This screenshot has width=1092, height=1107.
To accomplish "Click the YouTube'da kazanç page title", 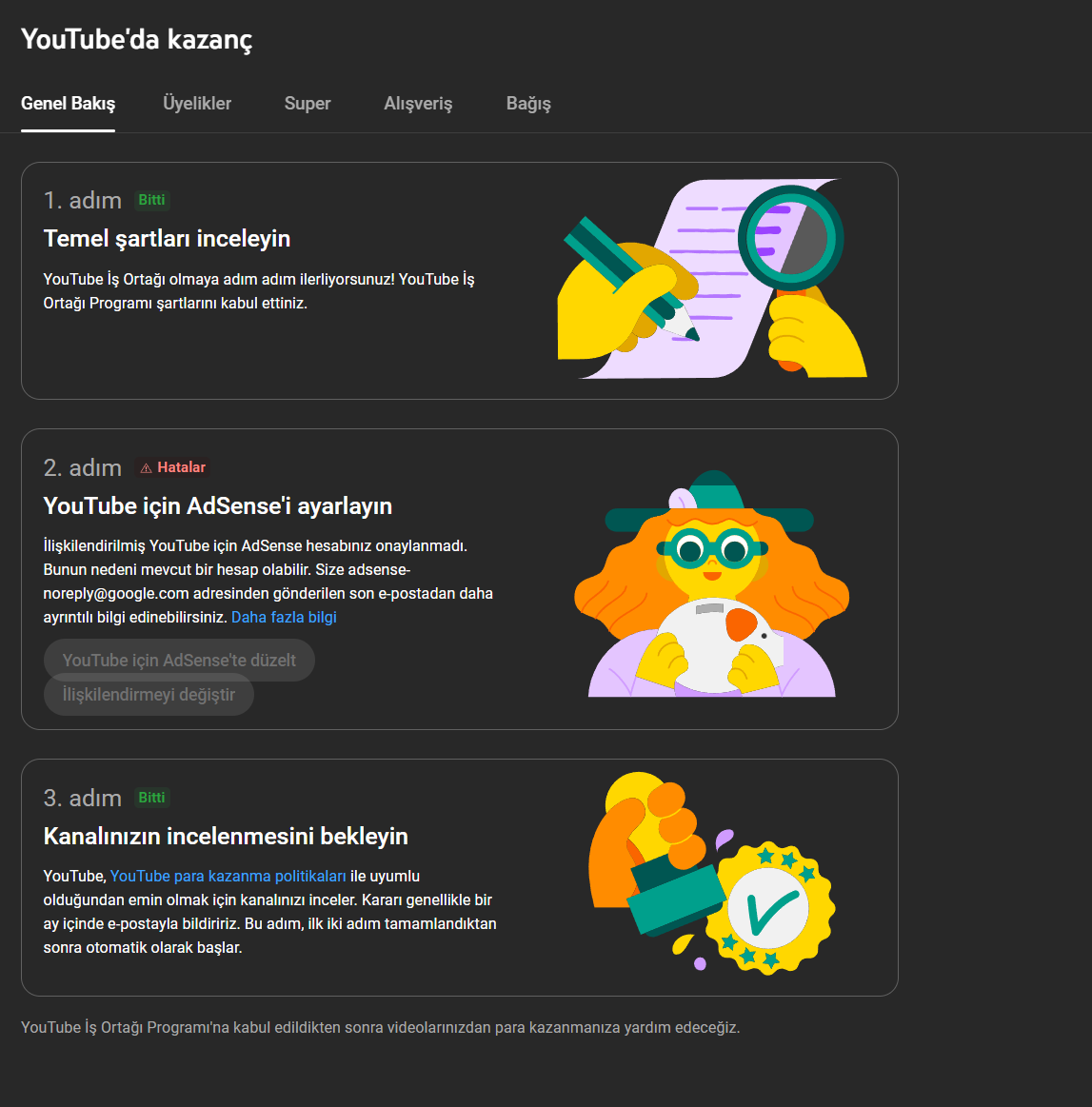I will (x=136, y=40).
